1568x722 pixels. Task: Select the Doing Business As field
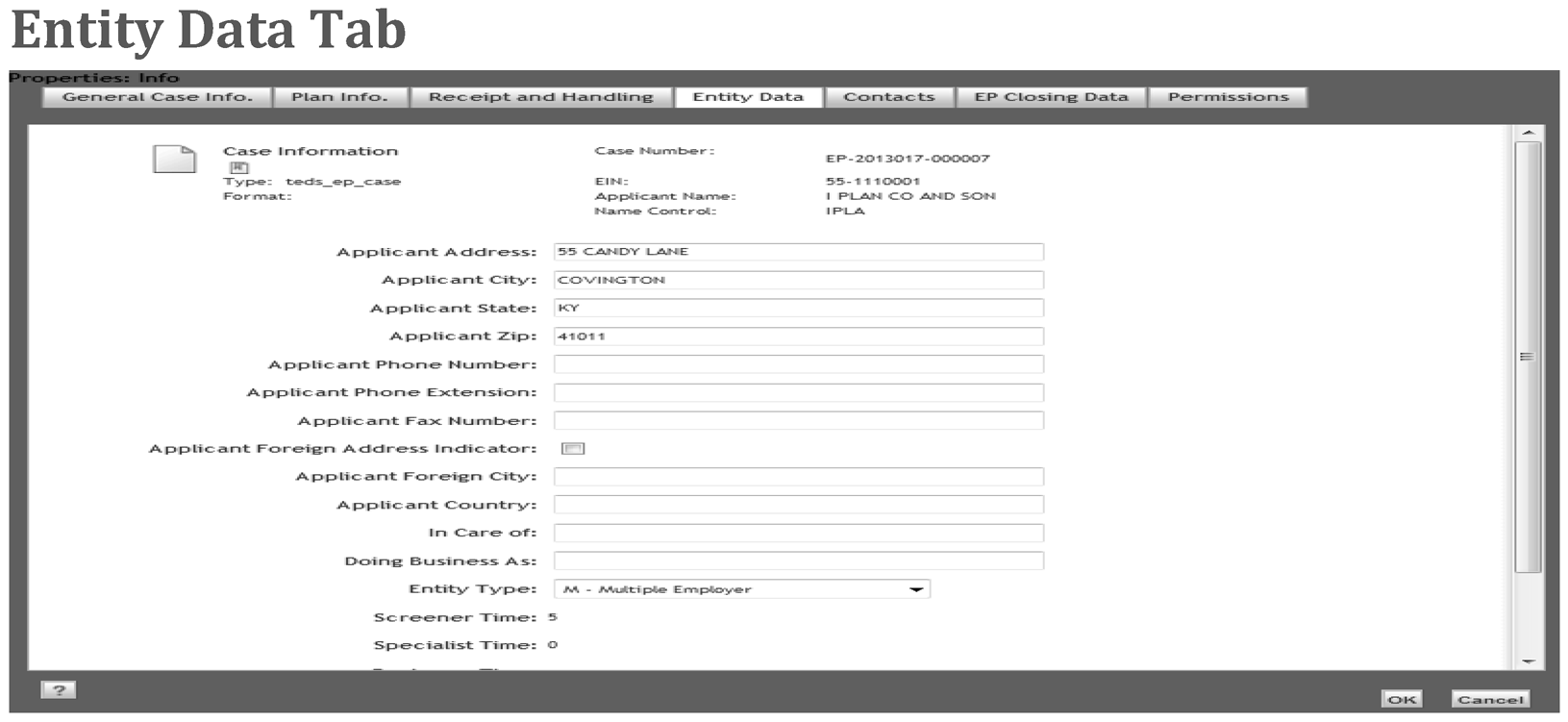[x=798, y=561]
